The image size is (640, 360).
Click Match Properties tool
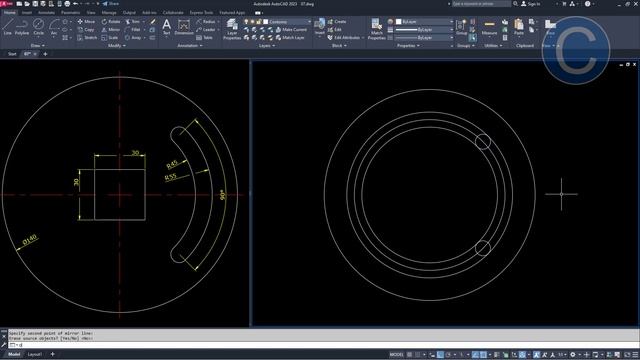(x=376, y=29)
